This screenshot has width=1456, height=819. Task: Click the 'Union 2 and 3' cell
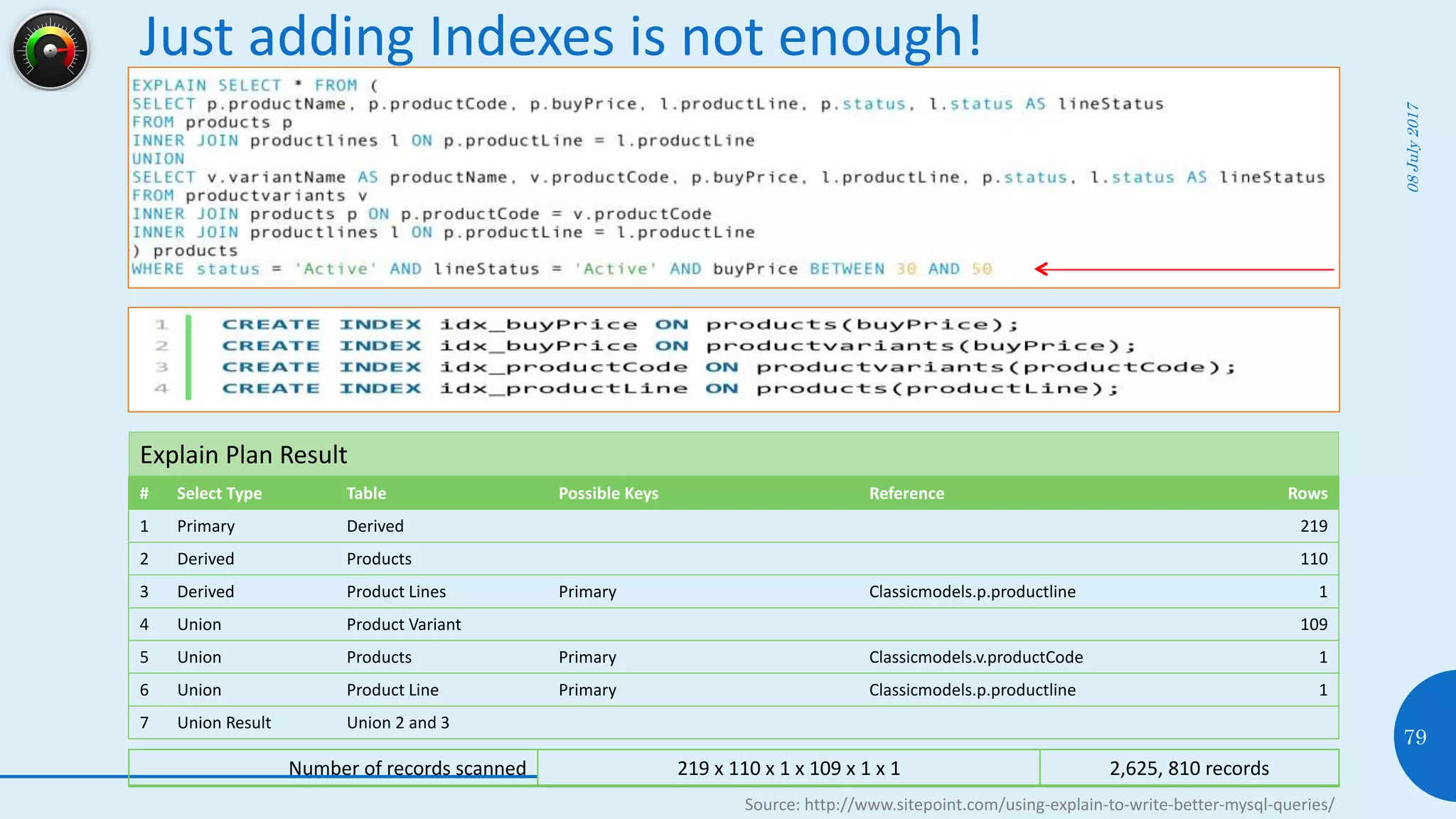(398, 722)
